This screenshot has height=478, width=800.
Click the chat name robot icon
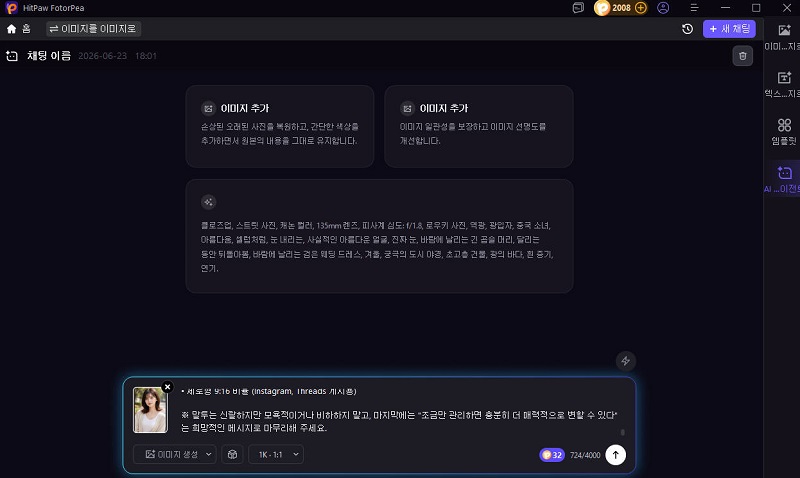pos(12,56)
